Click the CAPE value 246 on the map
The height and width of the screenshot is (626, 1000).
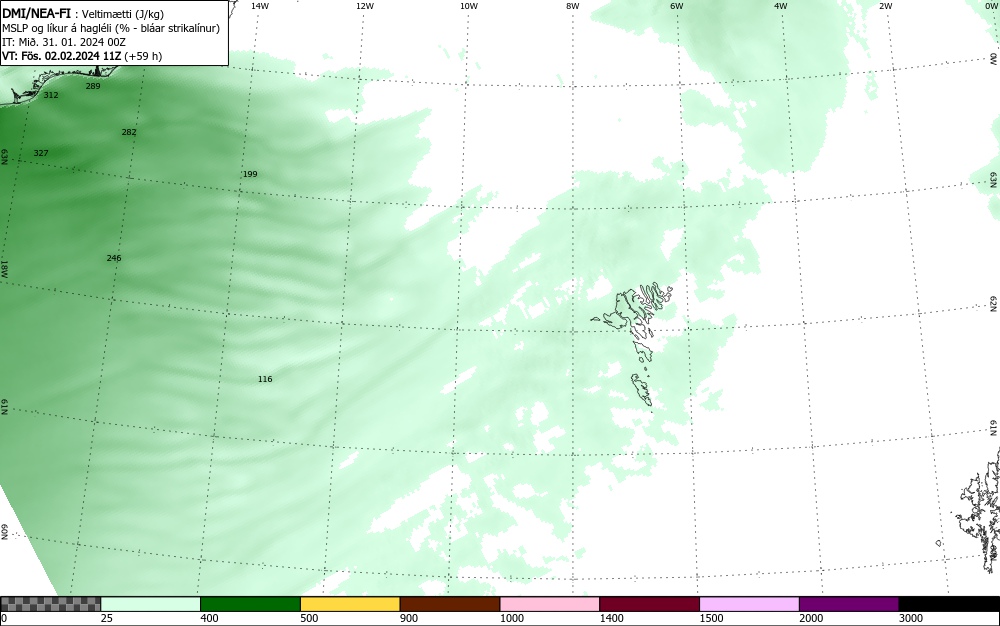tap(114, 258)
